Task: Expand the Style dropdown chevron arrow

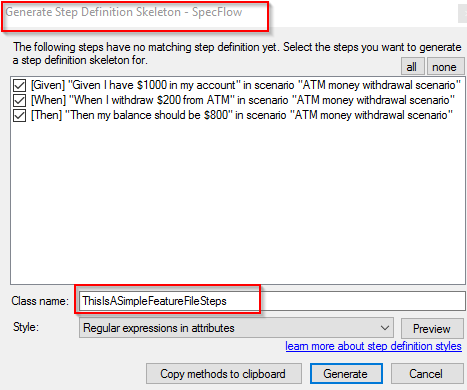Action: point(385,328)
